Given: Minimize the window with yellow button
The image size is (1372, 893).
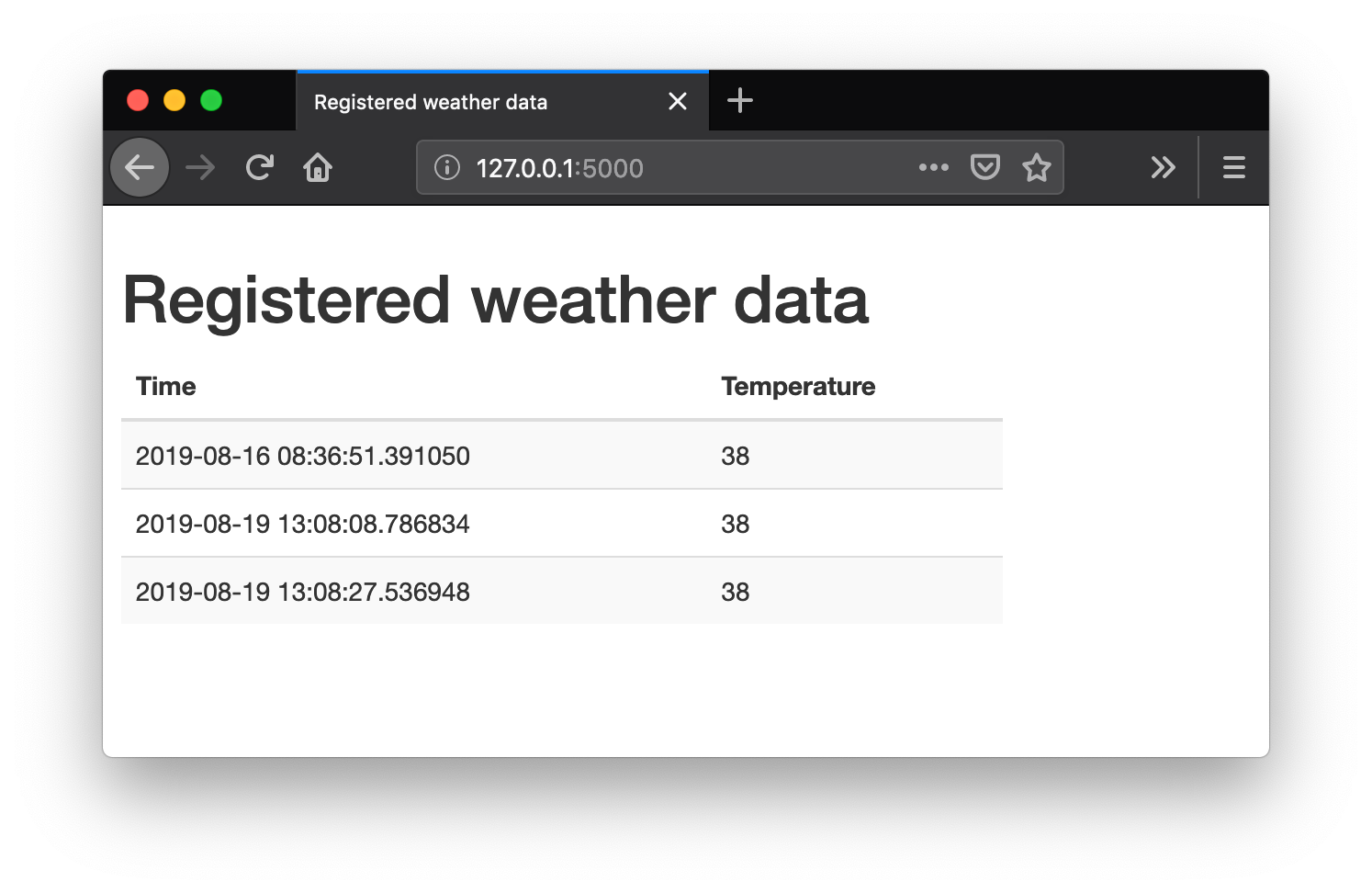Looking at the screenshot, I should pyautogui.click(x=174, y=100).
